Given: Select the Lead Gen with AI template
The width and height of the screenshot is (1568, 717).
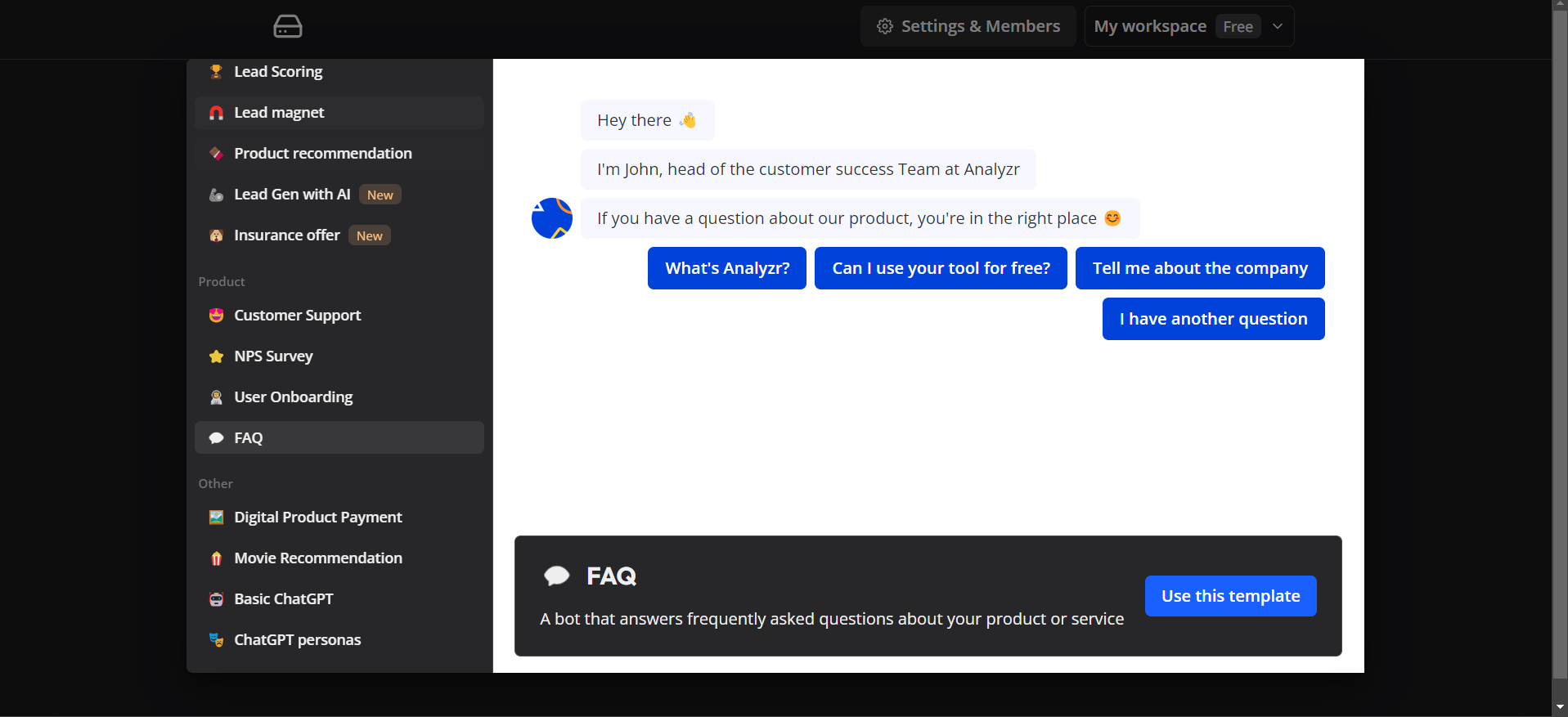Looking at the screenshot, I should point(339,195).
